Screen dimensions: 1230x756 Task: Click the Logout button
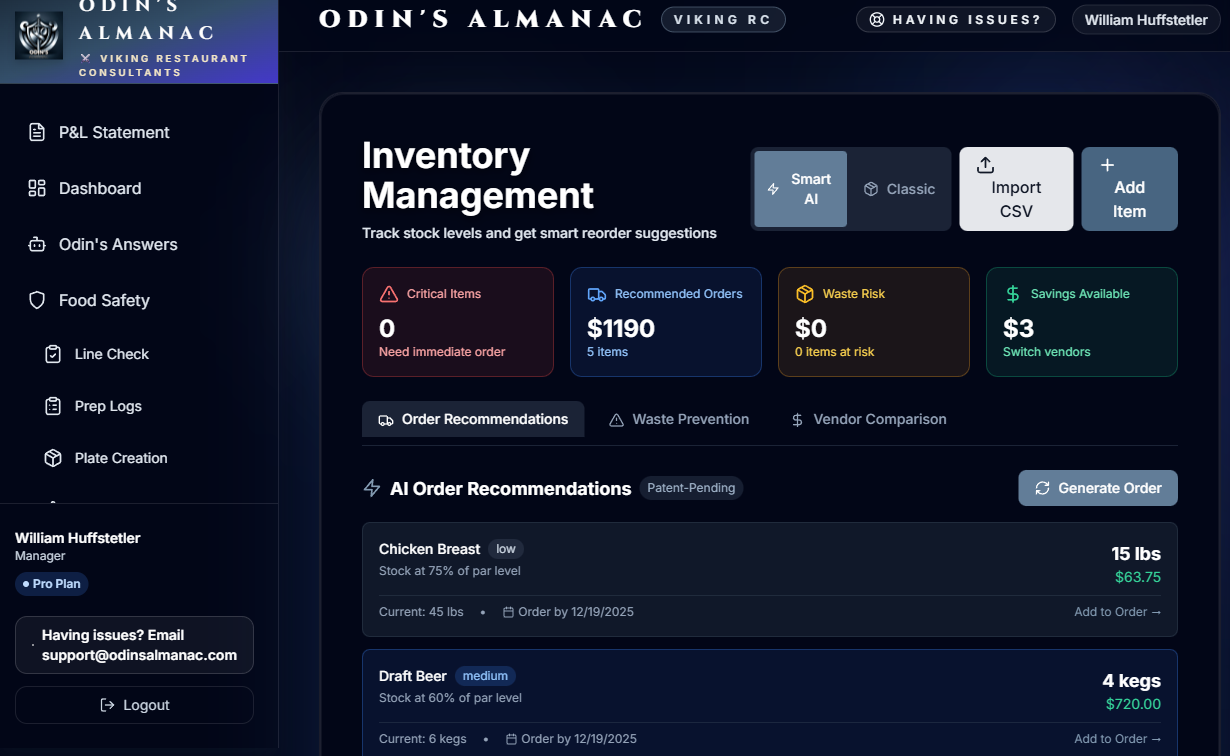[134, 705]
